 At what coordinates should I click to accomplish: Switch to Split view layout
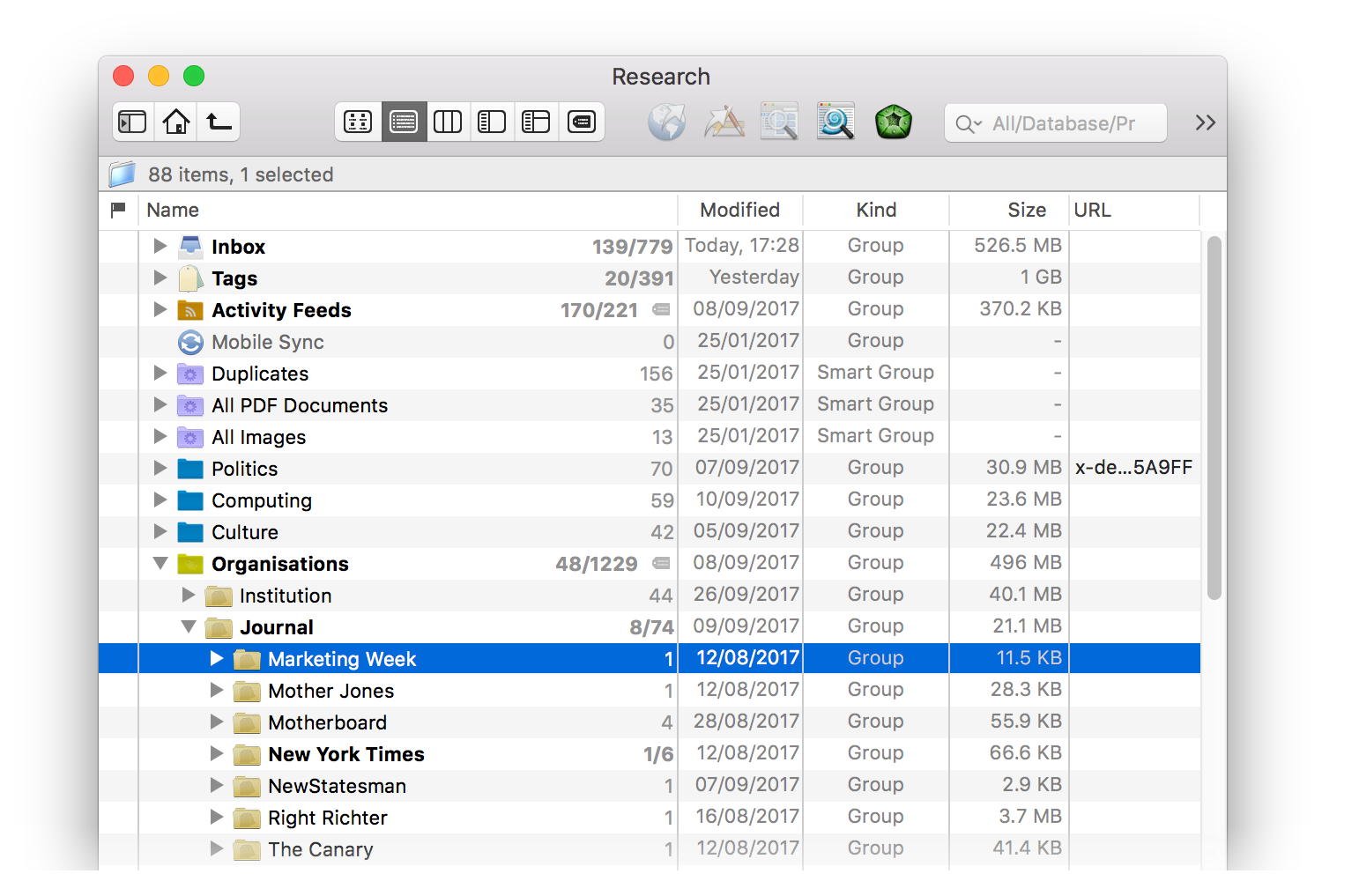pos(492,122)
